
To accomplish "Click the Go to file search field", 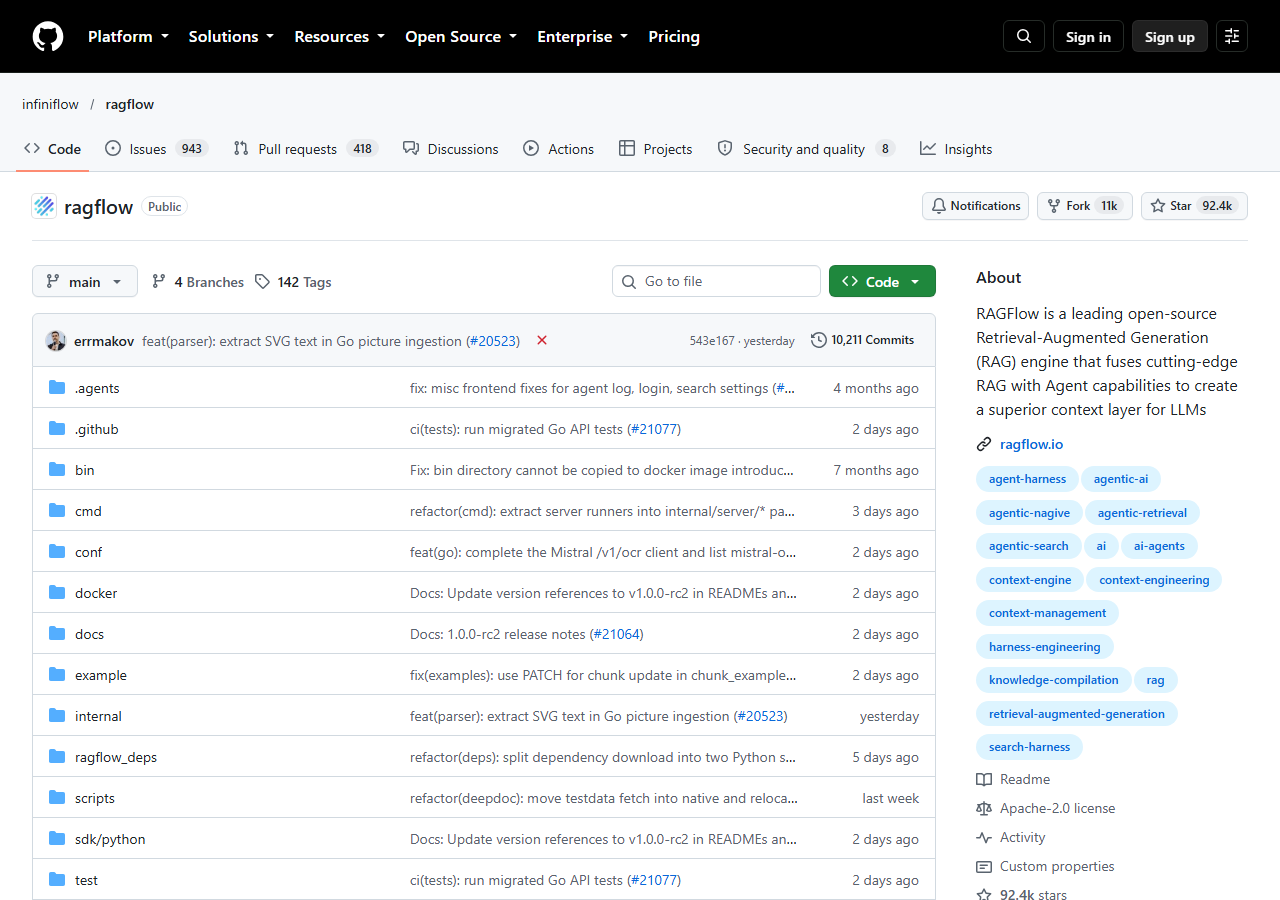I will [716, 282].
